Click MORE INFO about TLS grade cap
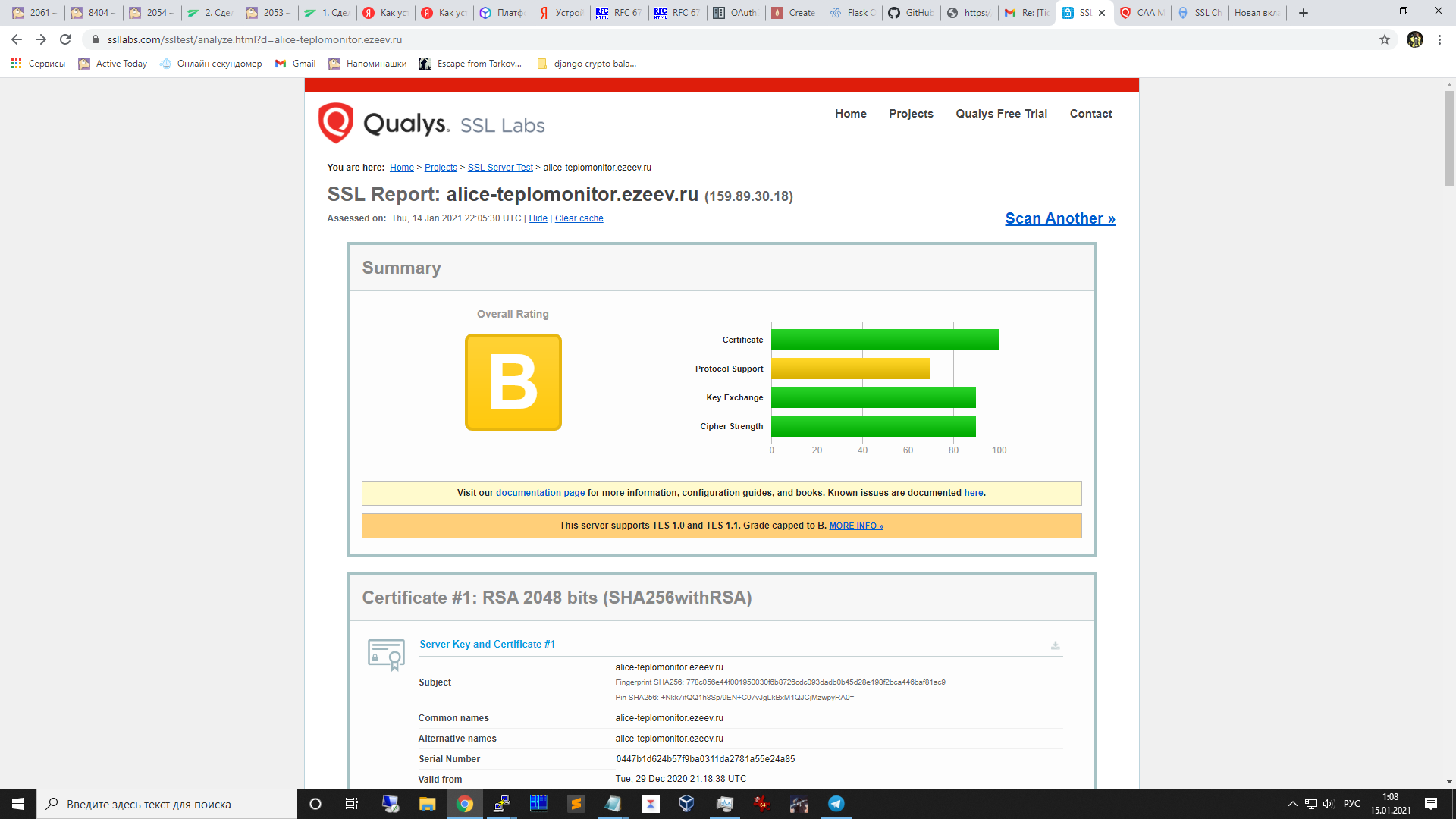This screenshot has height=819, width=1456. pyautogui.click(x=856, y=526)
